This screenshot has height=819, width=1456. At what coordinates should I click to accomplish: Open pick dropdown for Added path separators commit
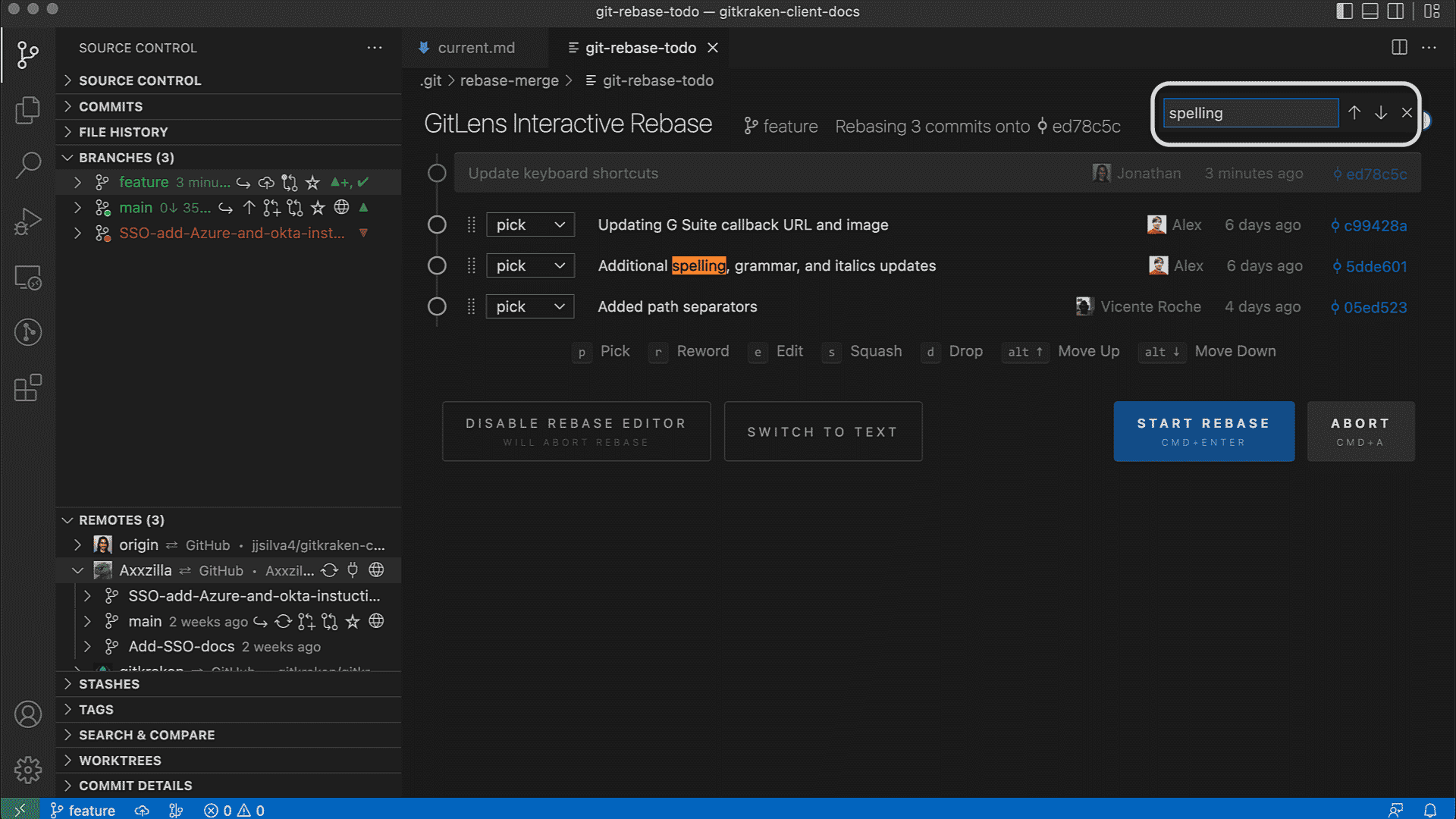click(x=529, y=306)
